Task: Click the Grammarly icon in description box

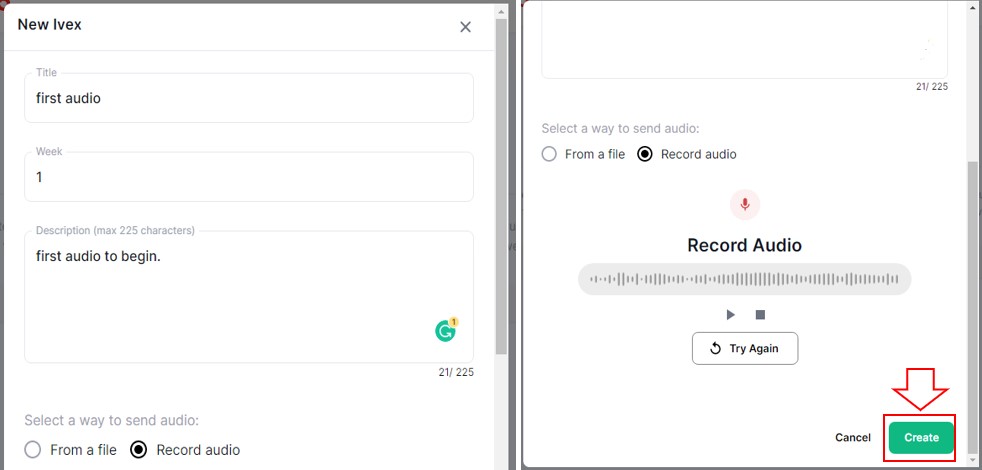Action: (446, 331)
